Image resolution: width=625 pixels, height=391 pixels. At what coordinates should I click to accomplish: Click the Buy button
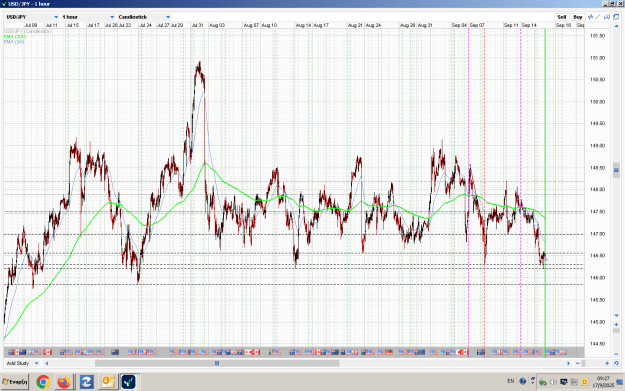coord(578,17)
